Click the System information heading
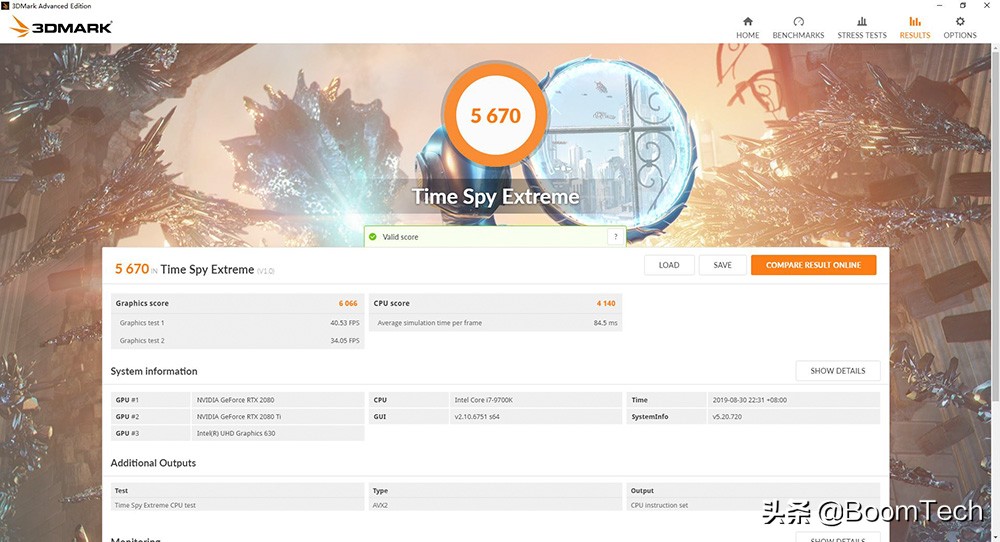 pos(154,371)
